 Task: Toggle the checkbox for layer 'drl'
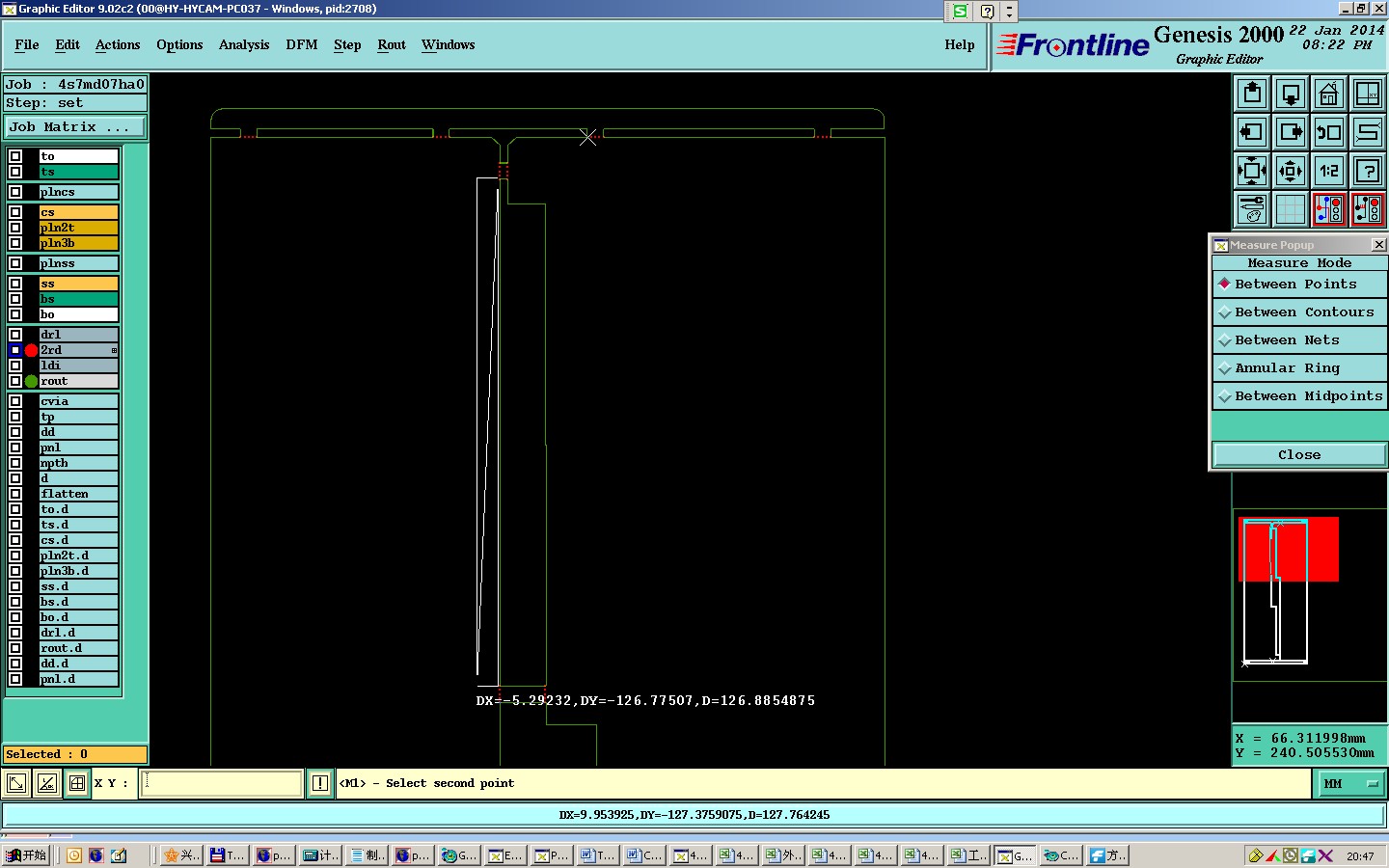coord(15,335)
